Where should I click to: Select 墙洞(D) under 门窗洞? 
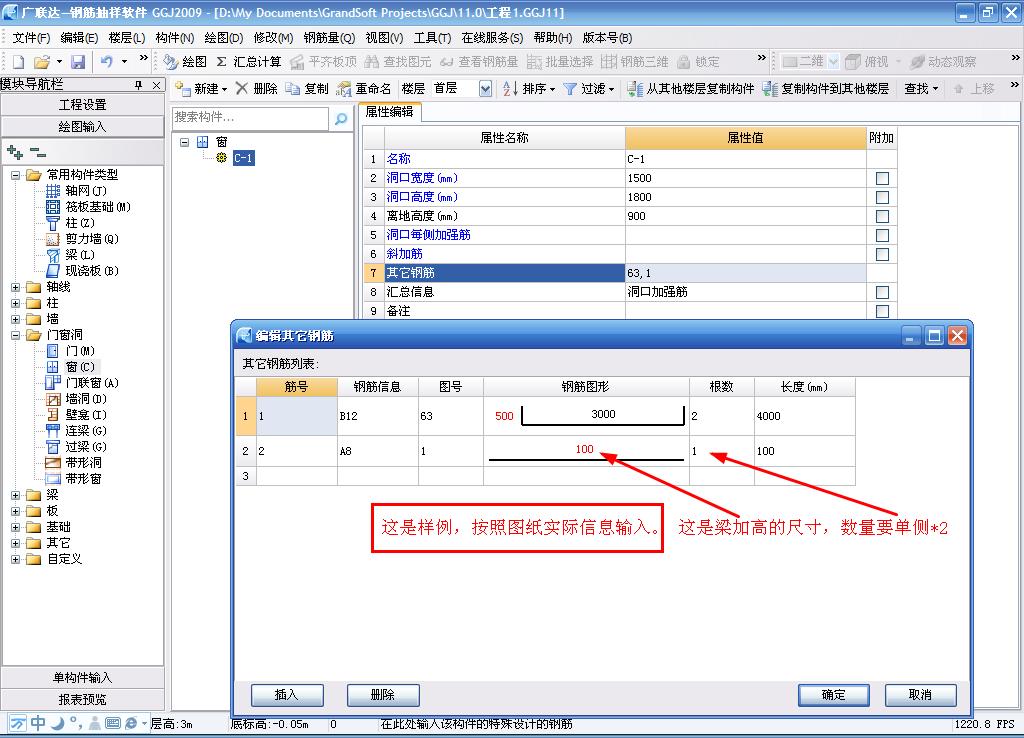click(86, 399)
